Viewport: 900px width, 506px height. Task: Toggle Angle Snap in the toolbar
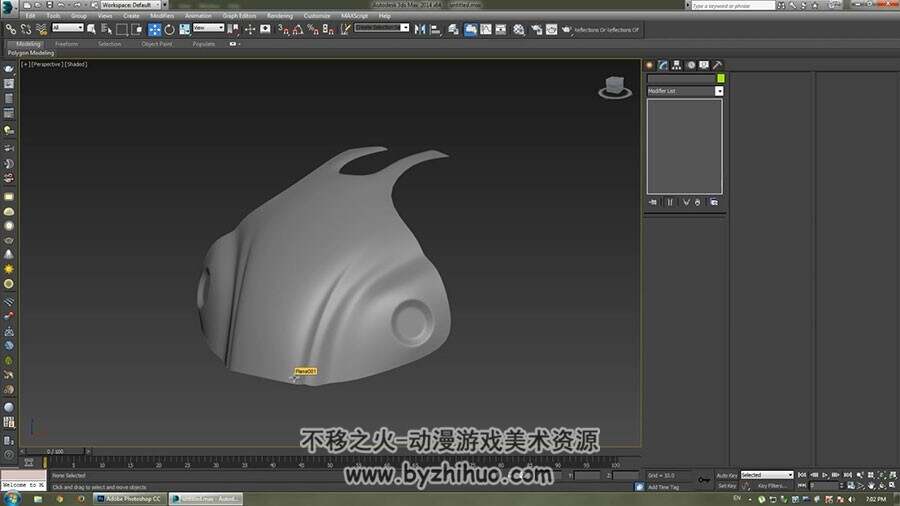[x=298, y=29]
